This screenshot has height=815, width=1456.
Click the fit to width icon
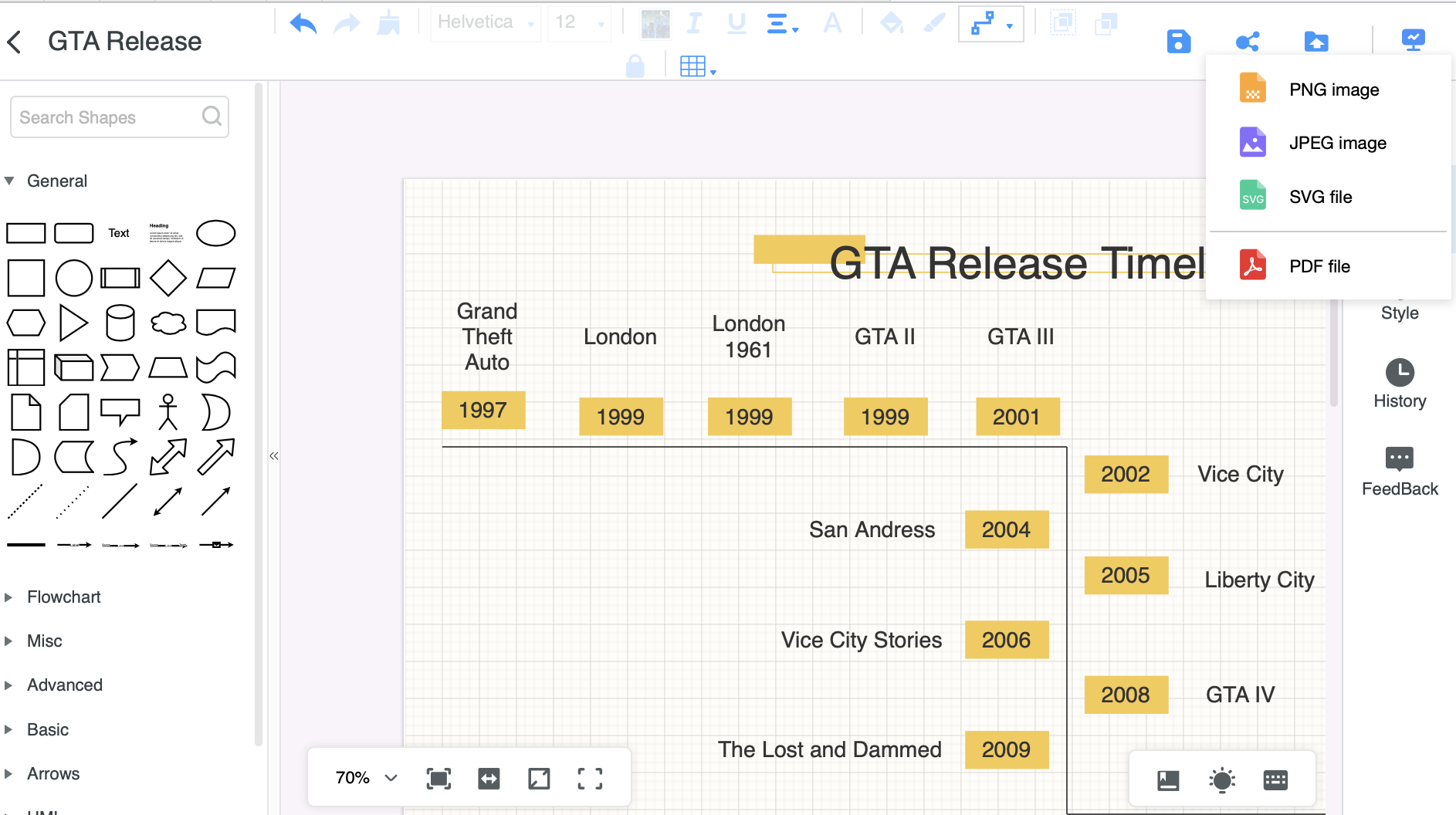click(489, 779)
